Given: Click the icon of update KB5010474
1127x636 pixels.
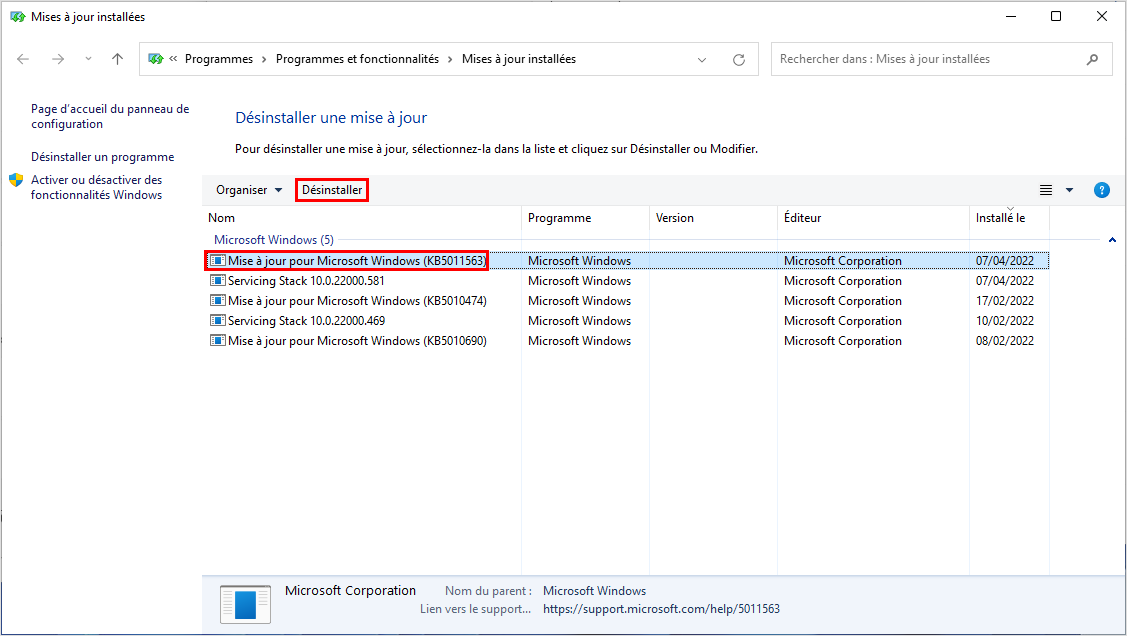Looking at the screenshot, I should [217, 300].
